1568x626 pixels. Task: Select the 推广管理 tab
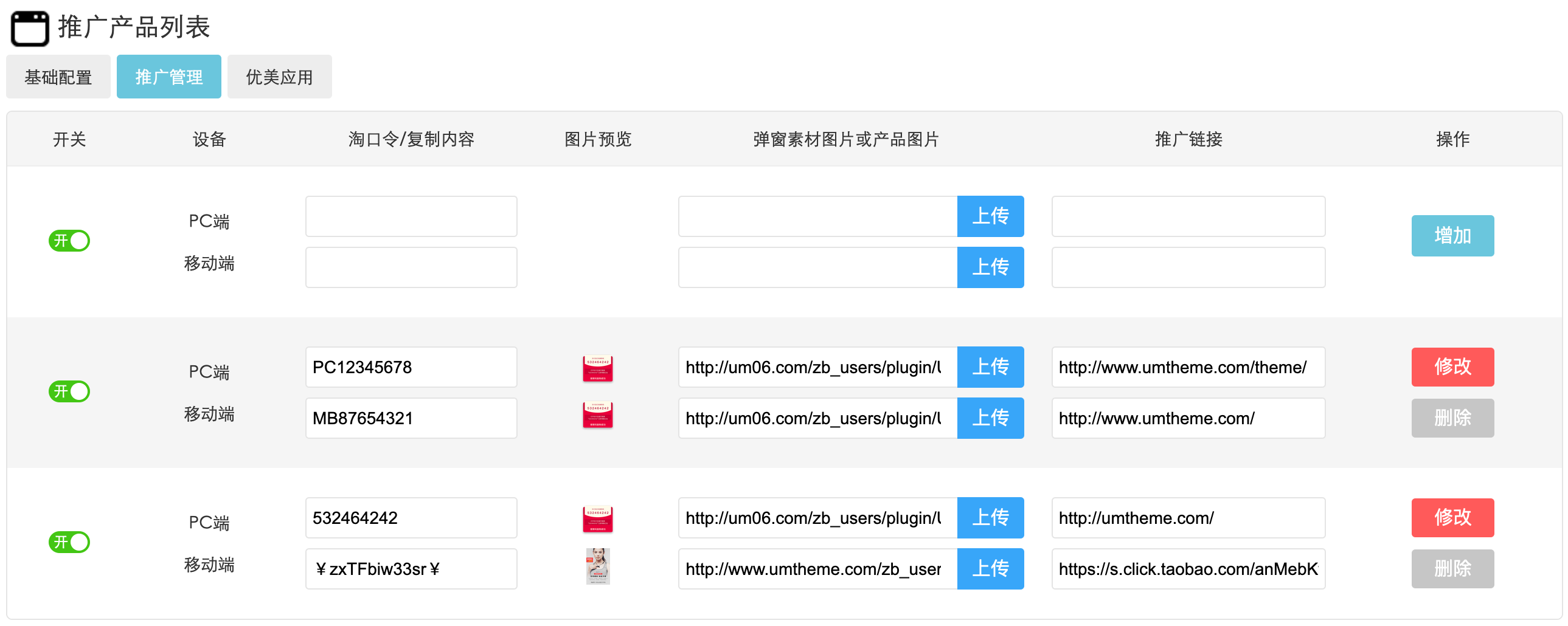coord(168,76)
